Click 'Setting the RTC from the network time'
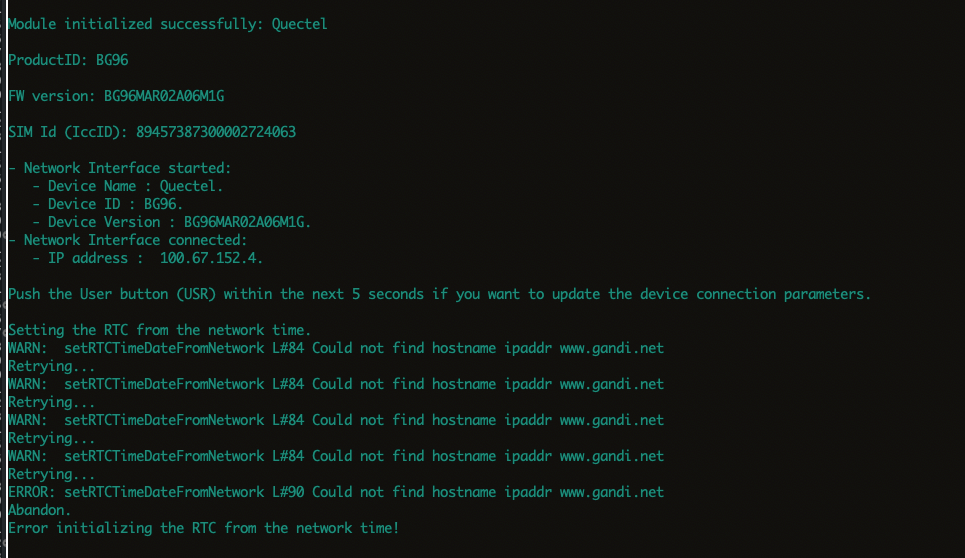 160,330
